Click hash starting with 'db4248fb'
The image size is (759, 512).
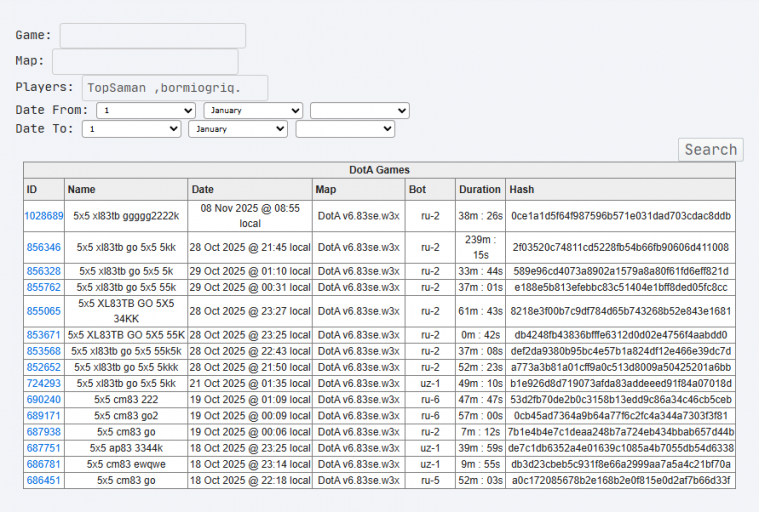coord(621,335)
